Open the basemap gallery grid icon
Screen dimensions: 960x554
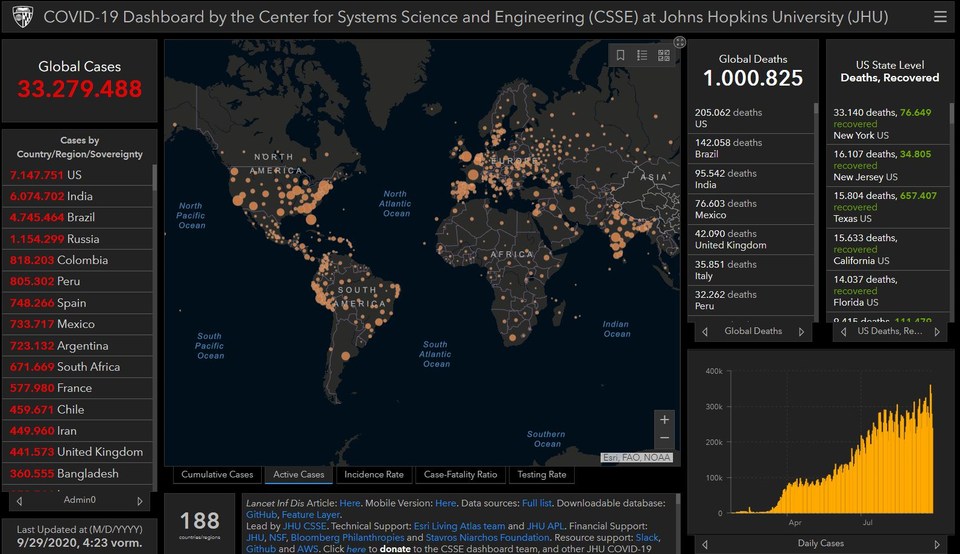tap(664, 55)
